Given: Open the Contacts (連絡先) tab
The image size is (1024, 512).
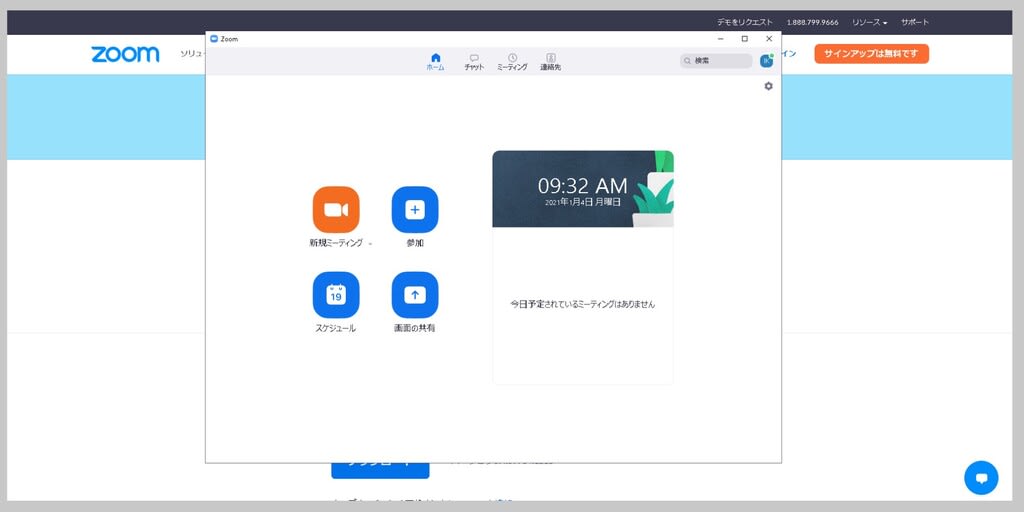Looking at the screenshot, I should coord(551,62).
